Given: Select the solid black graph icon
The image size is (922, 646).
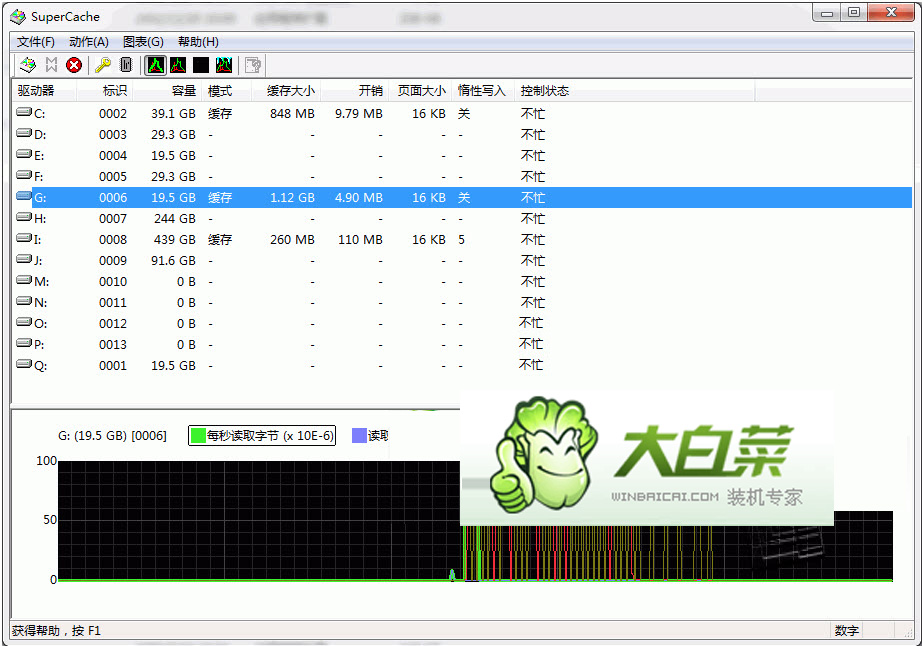Looking at the screenshot, I should coord(201,65).
